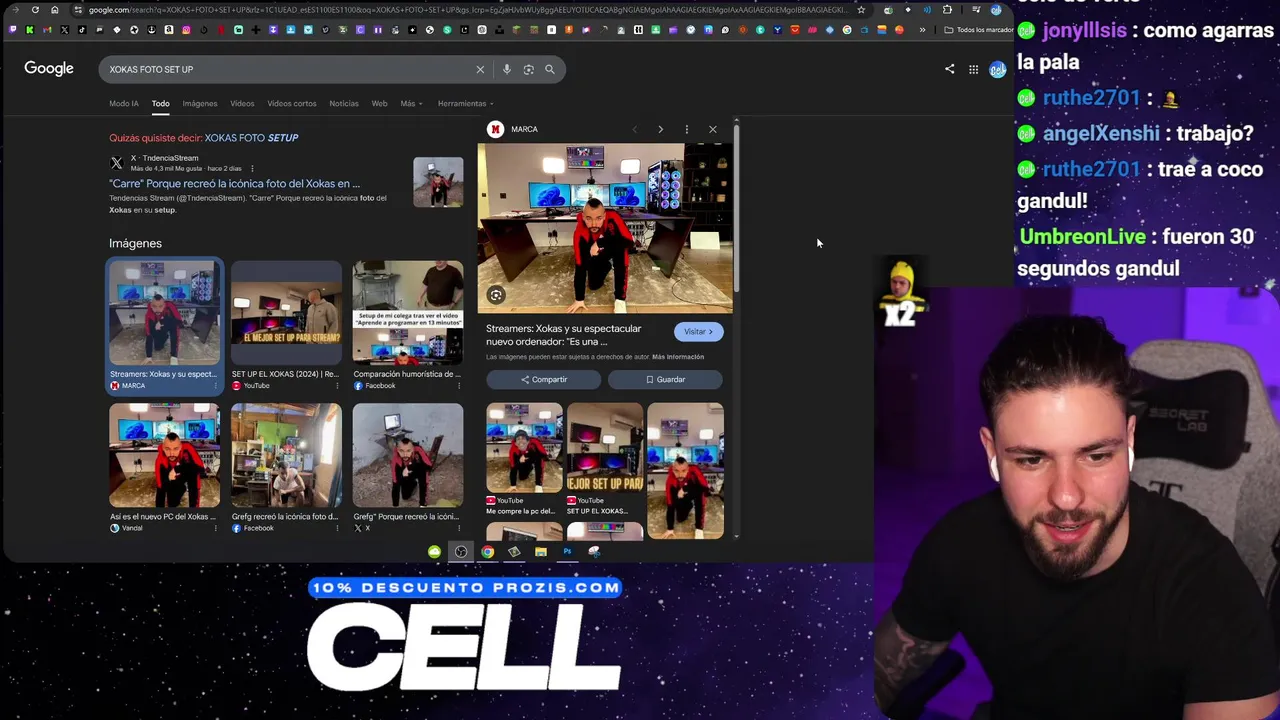1280x720 pixels.
Task: Open the Google account avatar
Action: 997,69
